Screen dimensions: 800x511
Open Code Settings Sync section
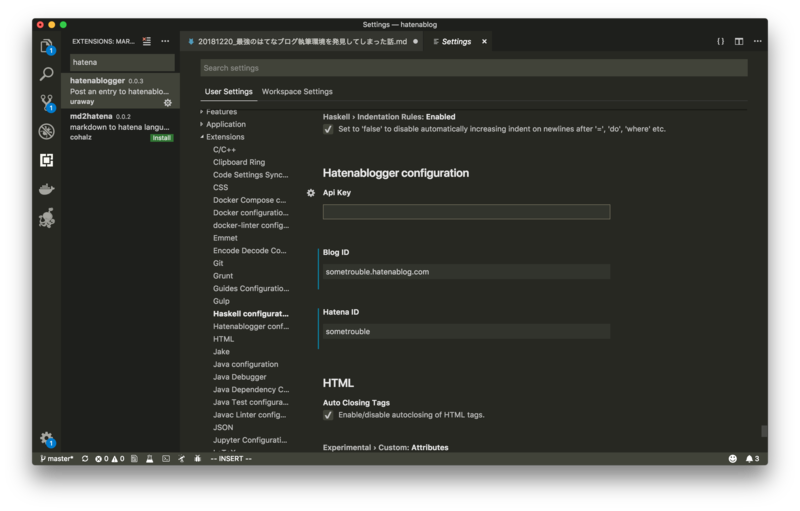pyautogui.click(x=251, y=175)
